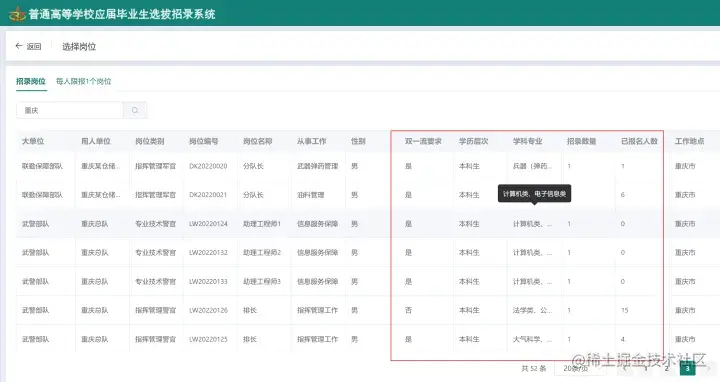
Task: Click the 助理工程师2 post name
Action: [x=262, y=253]
